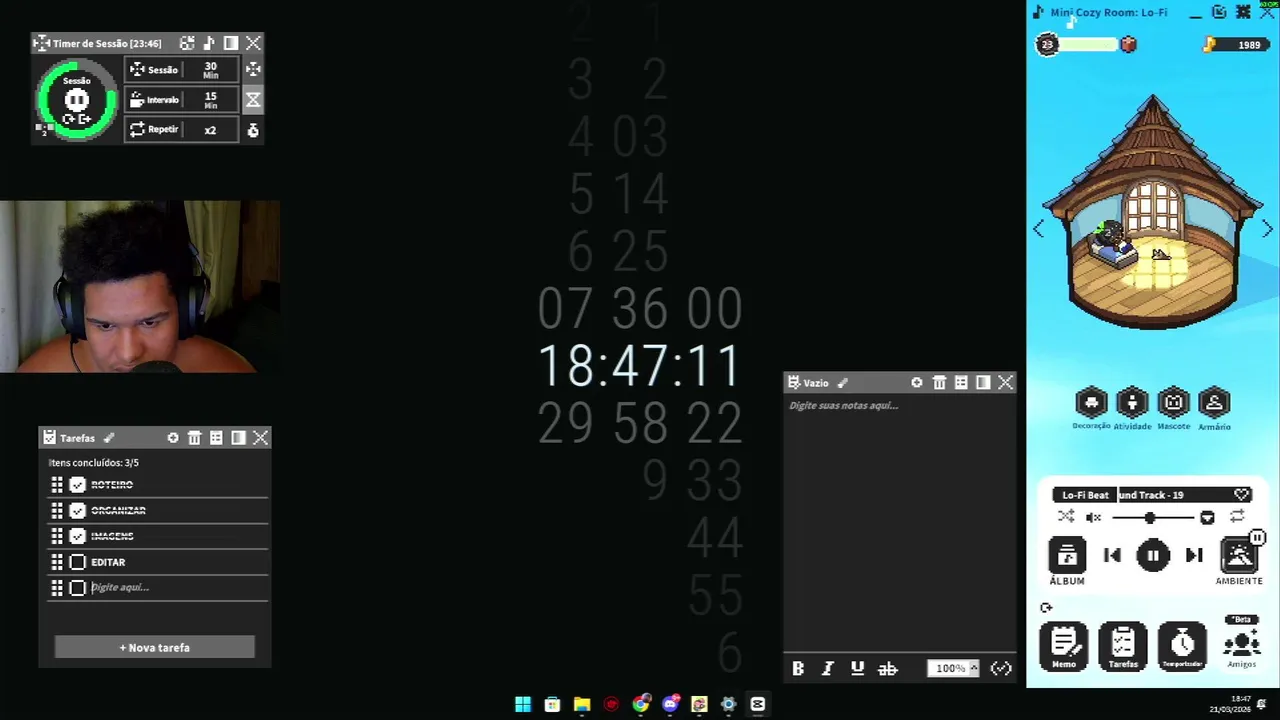Favorite the current Lo-Fi track
Image resolution: width=1280 pixels, height=720 pixels.
tap(1242, 495)
